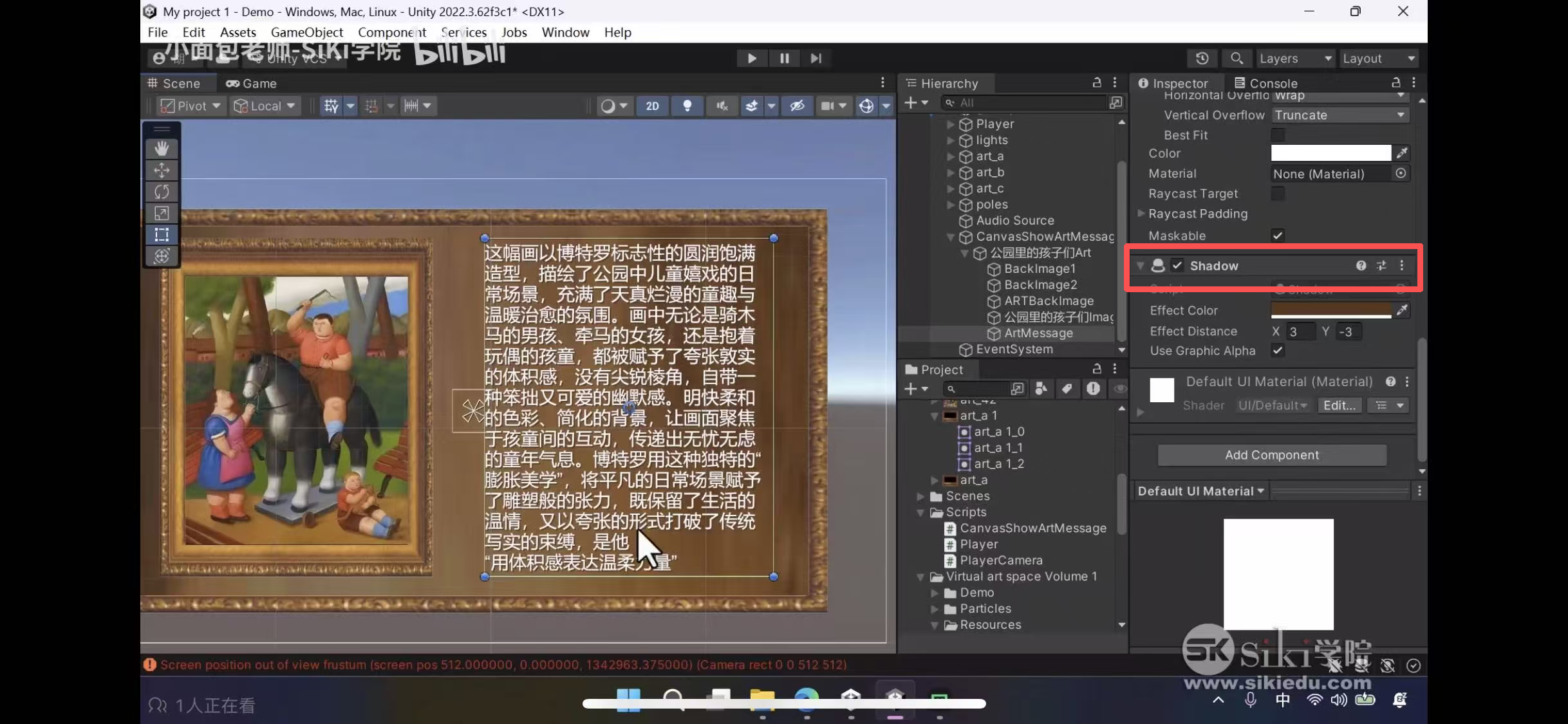Select the Rotate tool
Screen dimensions: 1568x724
point(162,192)
